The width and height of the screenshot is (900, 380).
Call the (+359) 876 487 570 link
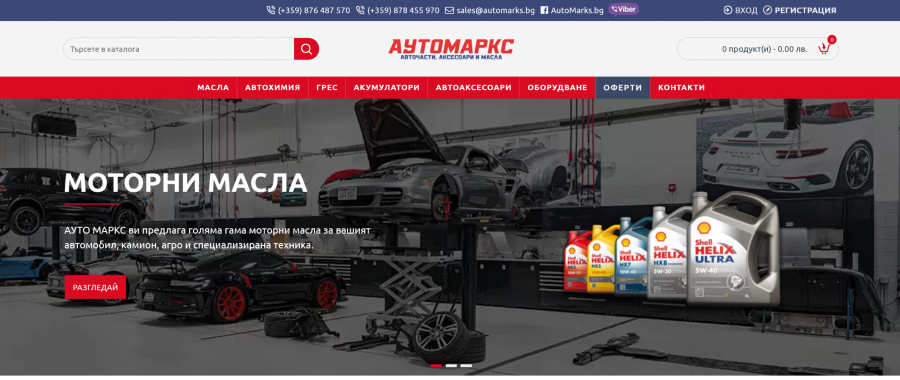coord(314,10)
